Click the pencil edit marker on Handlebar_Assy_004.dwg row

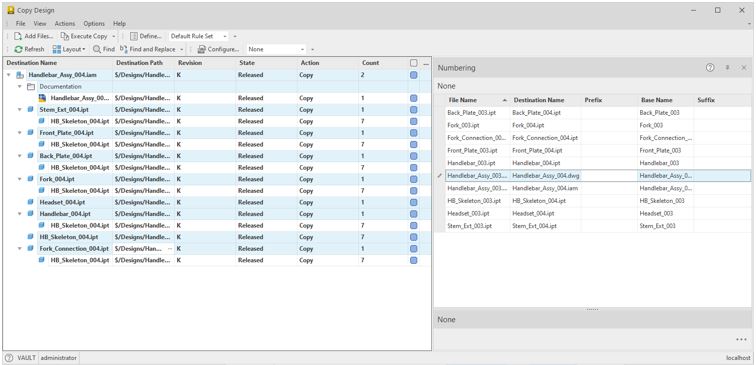tap(439, 176)
